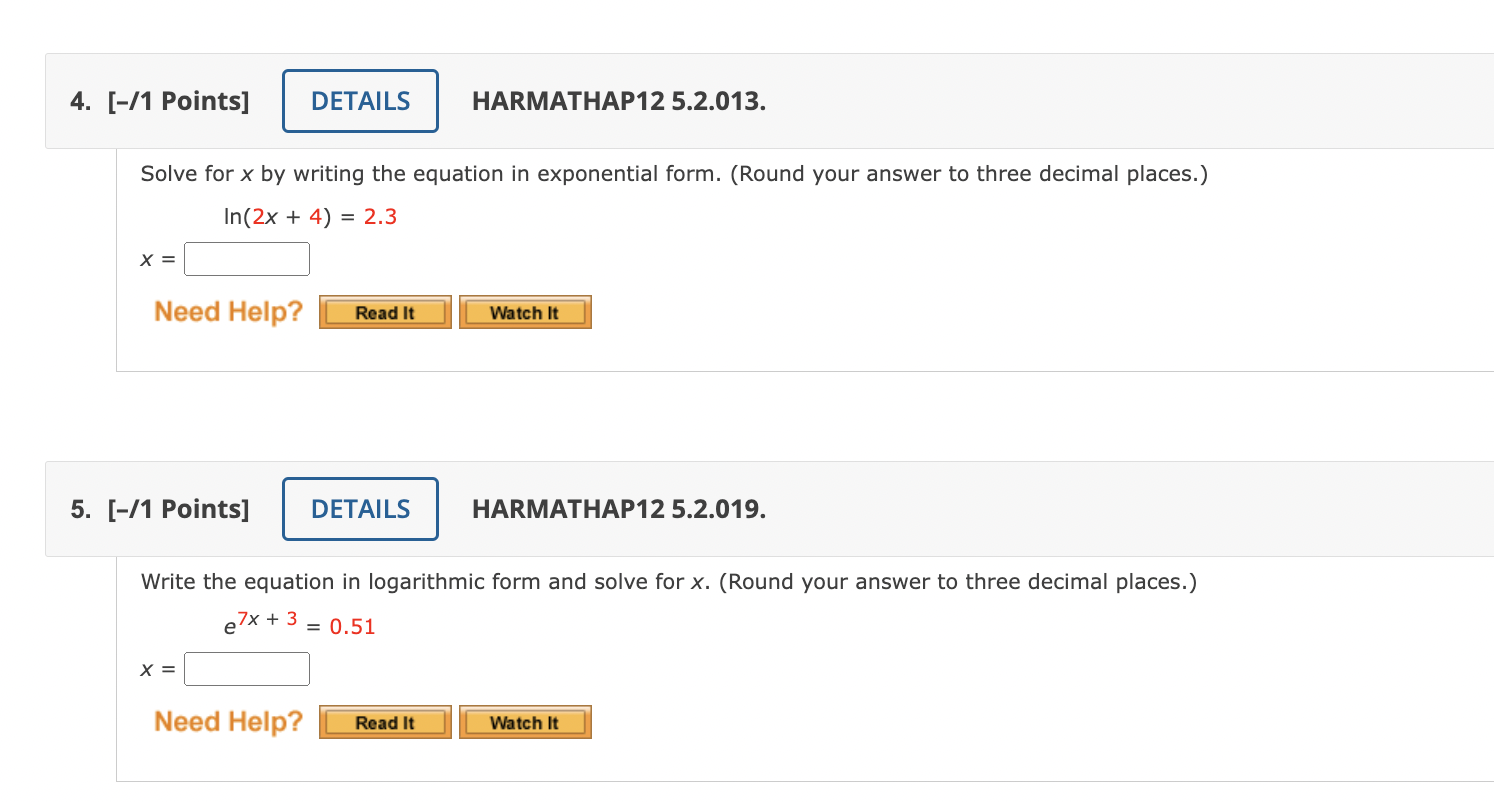Click Watch It for problem 5.2.013
The width and height of the screenshot is (1494, 802).
tap(524, 311)
